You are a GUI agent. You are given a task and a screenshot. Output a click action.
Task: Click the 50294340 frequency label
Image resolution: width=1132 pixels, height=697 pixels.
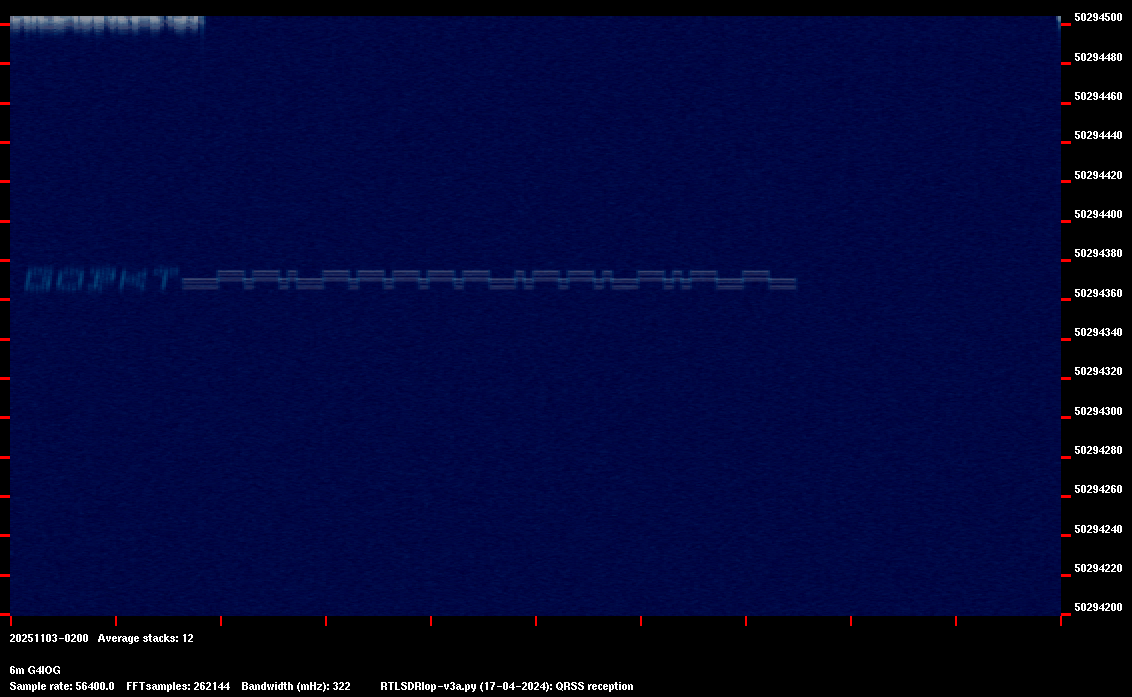[1098, 332]
